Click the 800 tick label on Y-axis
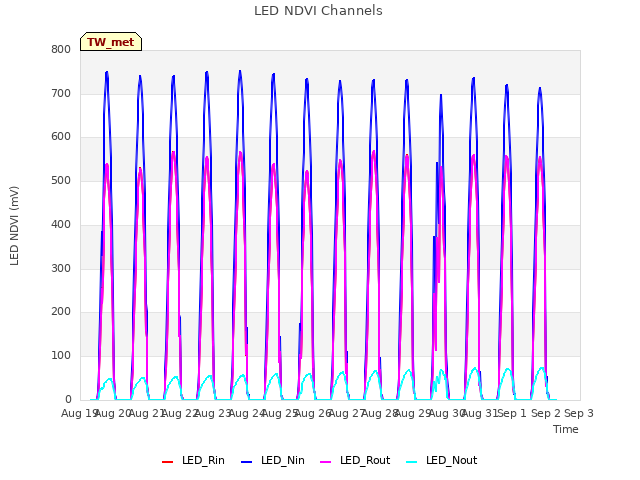 coord(61,49)
